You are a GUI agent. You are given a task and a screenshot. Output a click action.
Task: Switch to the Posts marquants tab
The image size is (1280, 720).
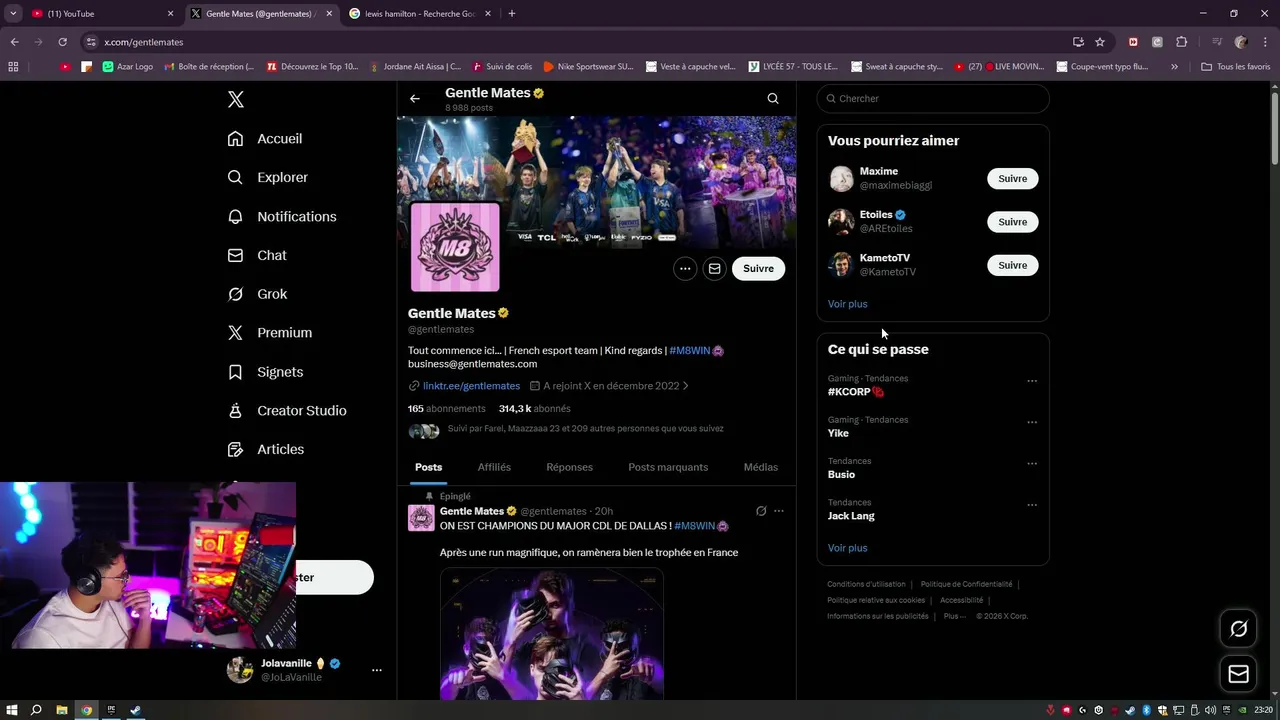click(668, 467)
